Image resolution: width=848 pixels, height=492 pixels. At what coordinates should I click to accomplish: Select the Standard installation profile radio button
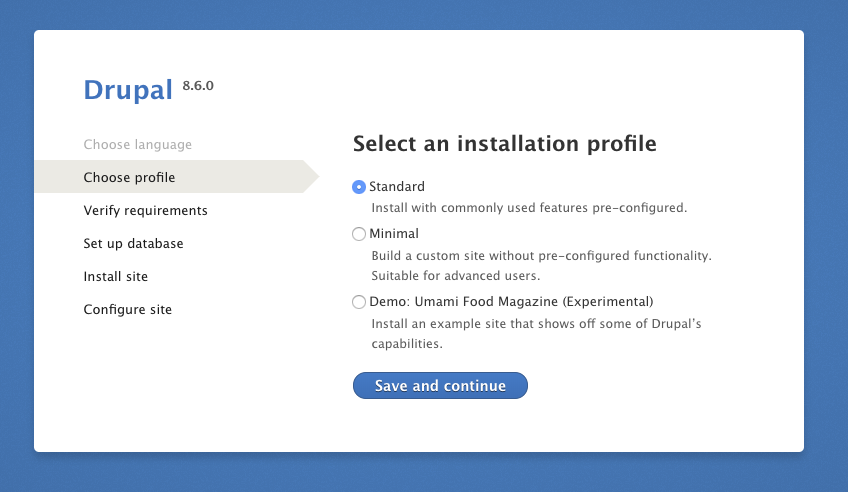point(359,187)
